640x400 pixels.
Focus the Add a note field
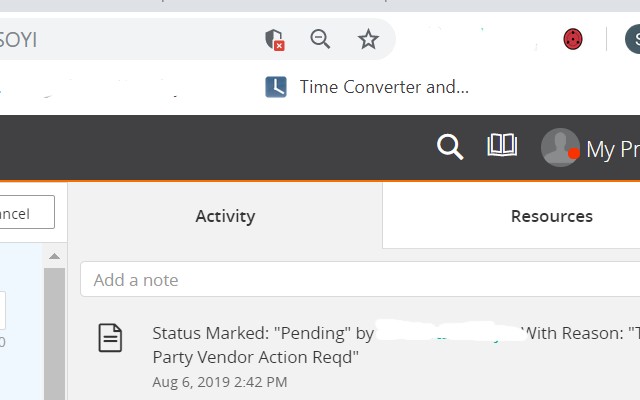click(x=360, y=280)
